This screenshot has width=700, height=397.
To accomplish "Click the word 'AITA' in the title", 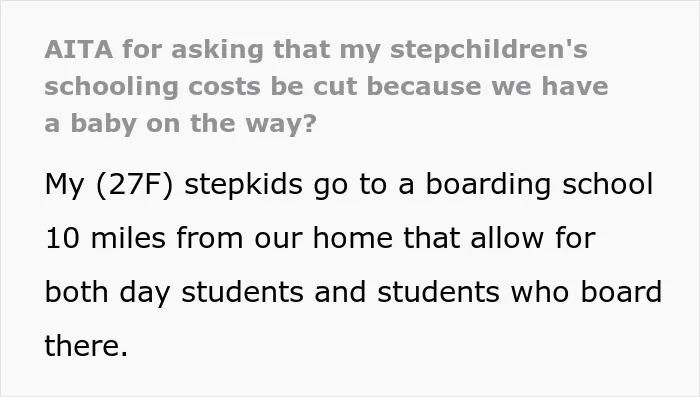I will point(79,49).
